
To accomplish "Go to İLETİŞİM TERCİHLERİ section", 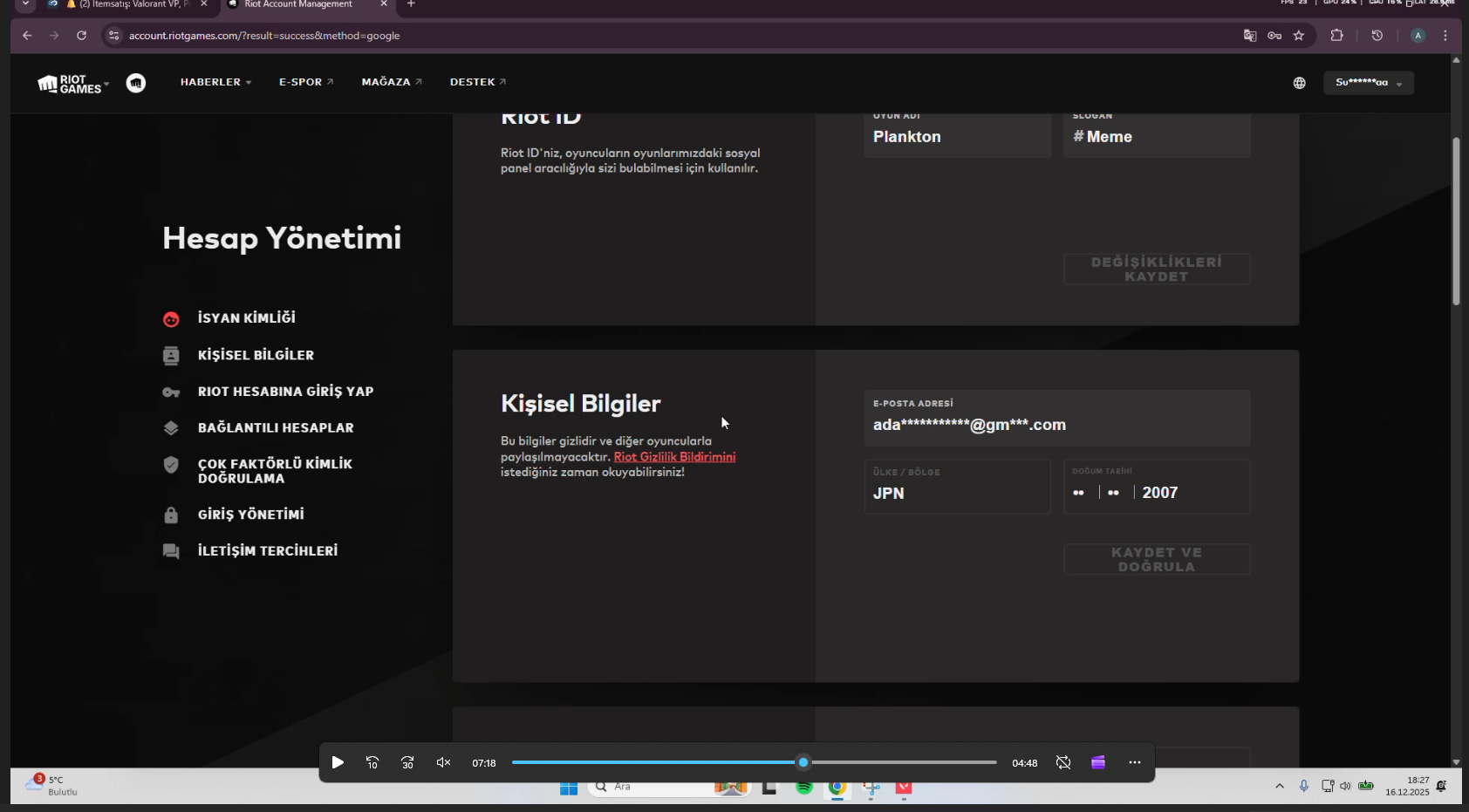I will (x=268, y=551).
